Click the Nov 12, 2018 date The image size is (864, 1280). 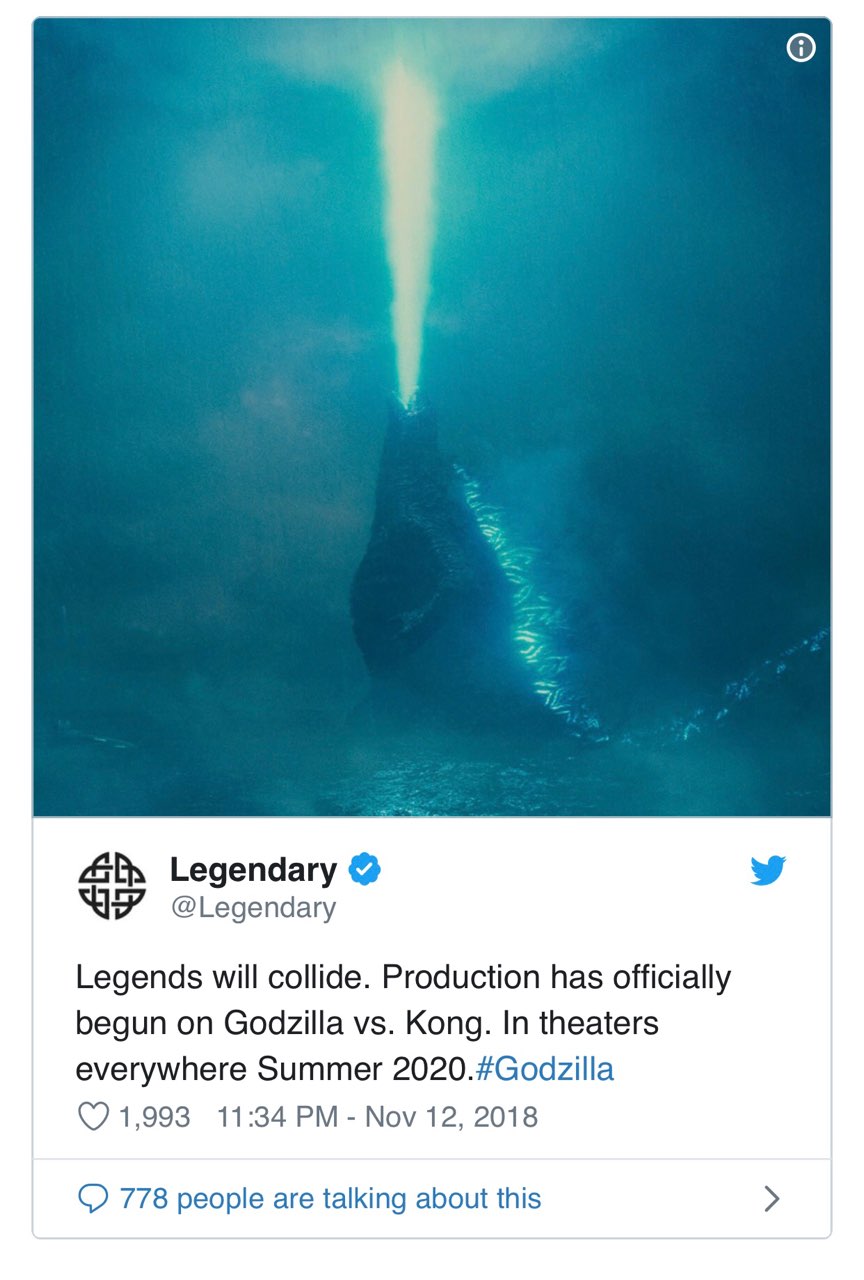[451, 1116]
